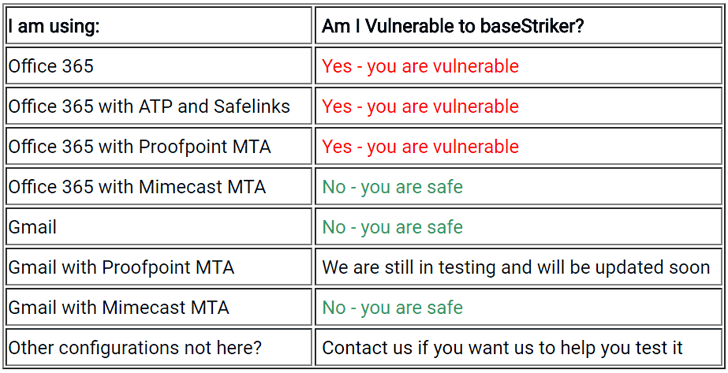Click the standalone 'Gmail' cell
728x373 pixels.
(158, 227)
